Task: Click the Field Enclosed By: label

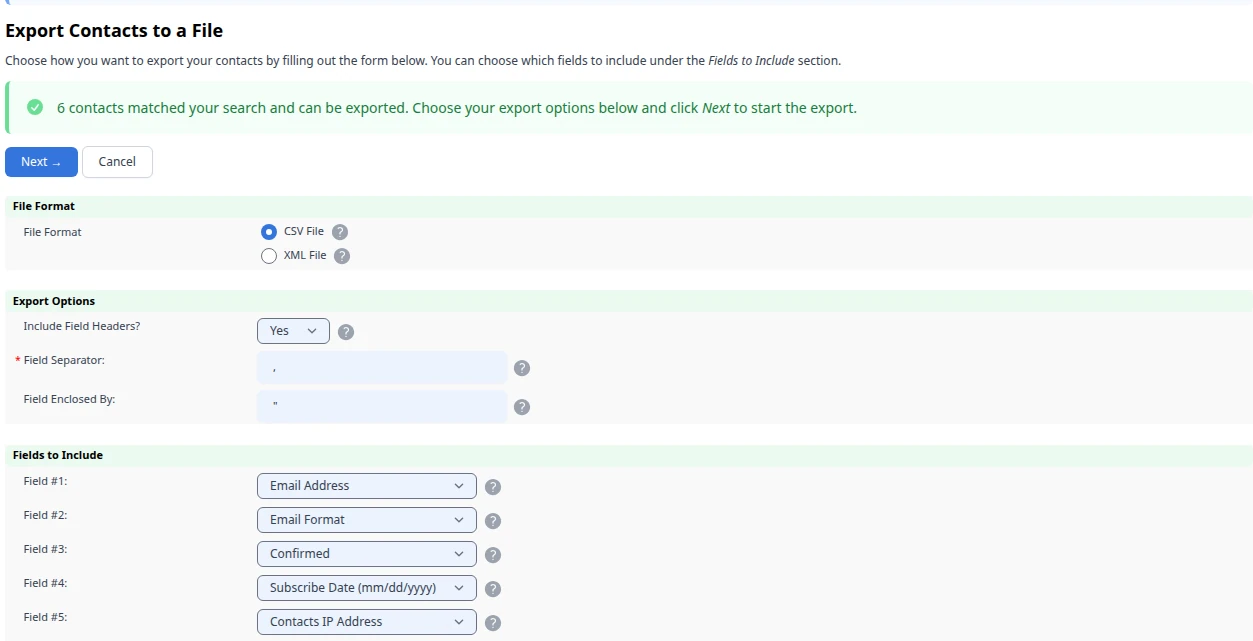Action: (x=69, y=399)
